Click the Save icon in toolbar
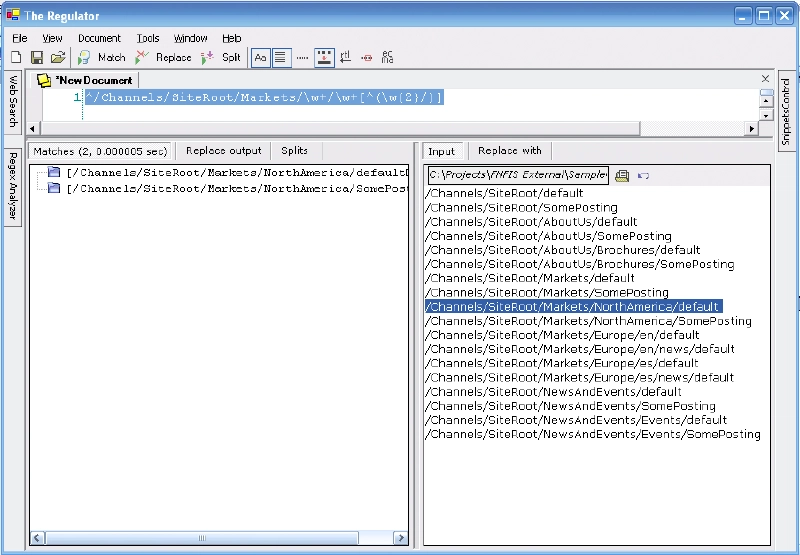The height and width of the screenshot is (555, 800). coord(37,58)
